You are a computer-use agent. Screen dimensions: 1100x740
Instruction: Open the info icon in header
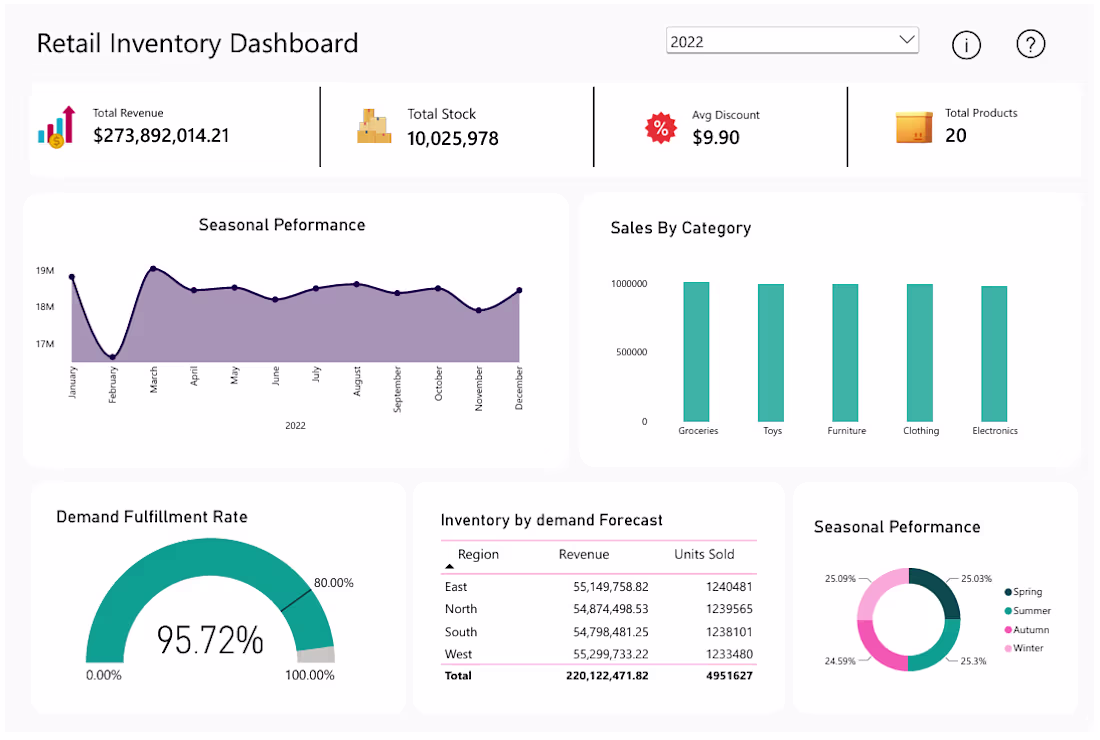(966, 45)
